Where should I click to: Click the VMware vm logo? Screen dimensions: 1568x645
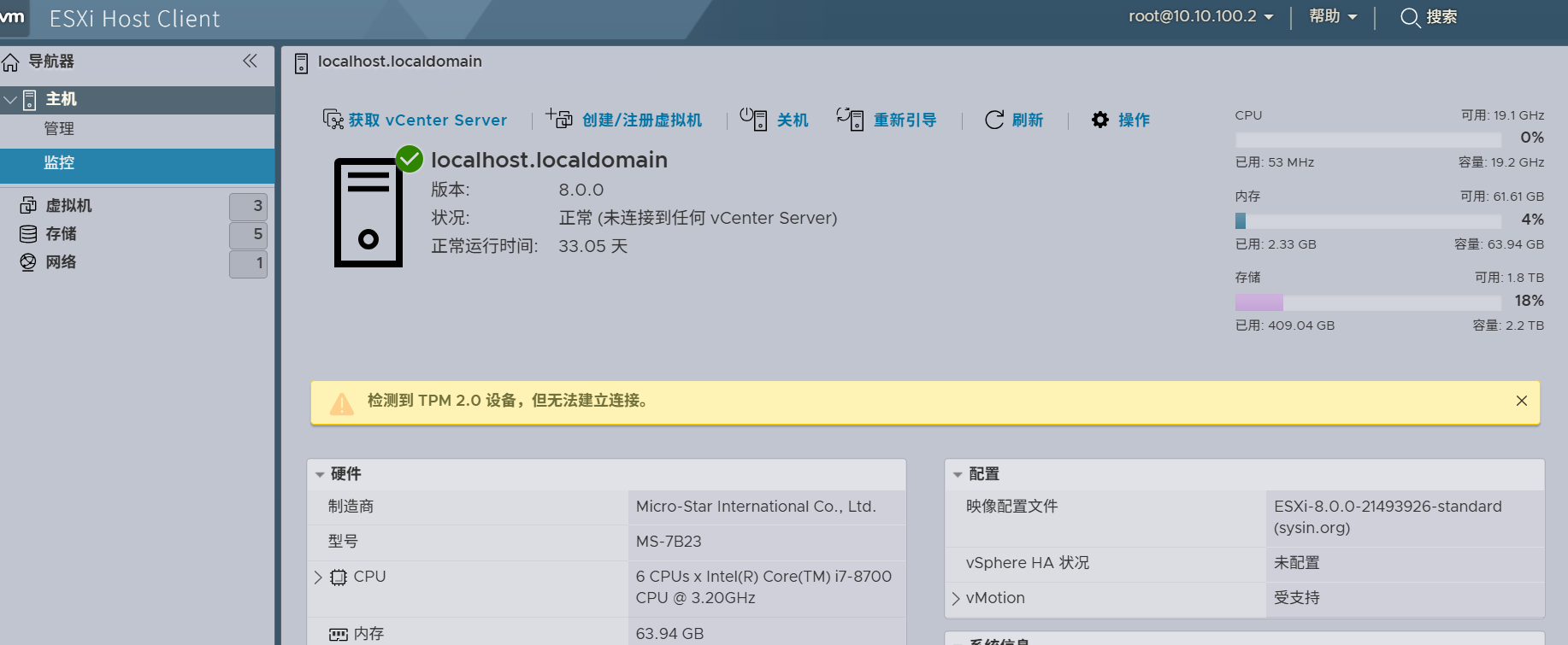[12, 17]
